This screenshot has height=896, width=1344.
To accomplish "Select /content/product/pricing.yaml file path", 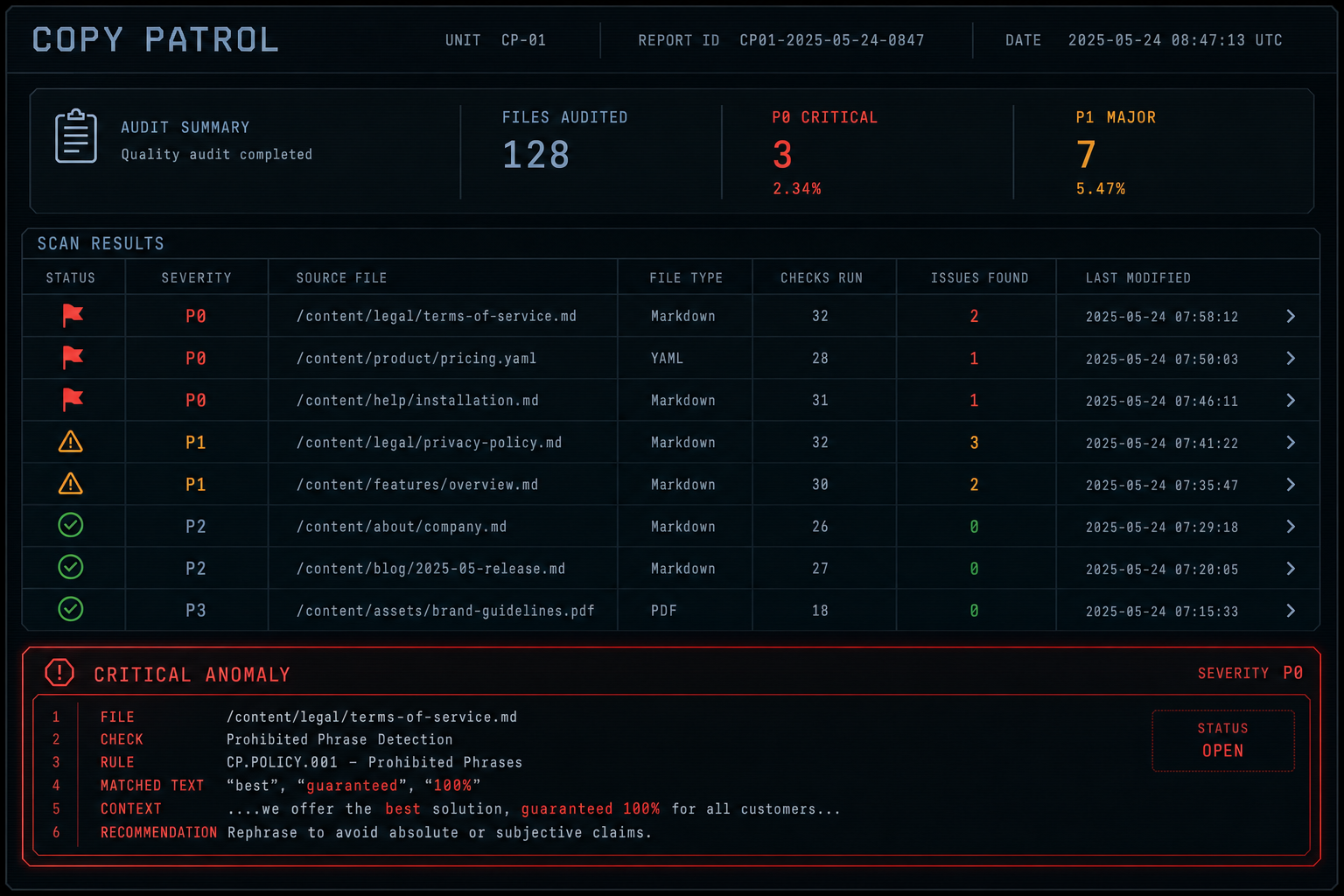I will click(416, 358).
